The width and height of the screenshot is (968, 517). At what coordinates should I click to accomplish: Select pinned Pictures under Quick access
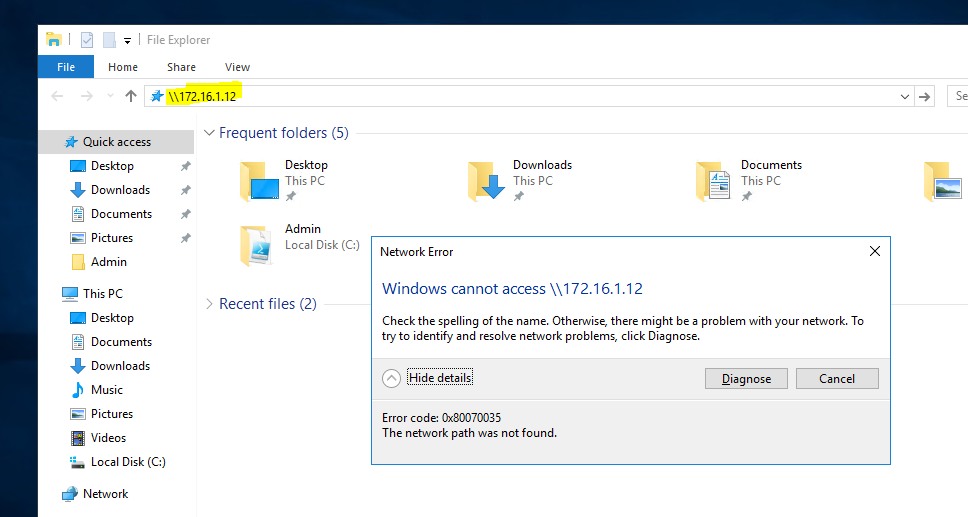point(111,238)
